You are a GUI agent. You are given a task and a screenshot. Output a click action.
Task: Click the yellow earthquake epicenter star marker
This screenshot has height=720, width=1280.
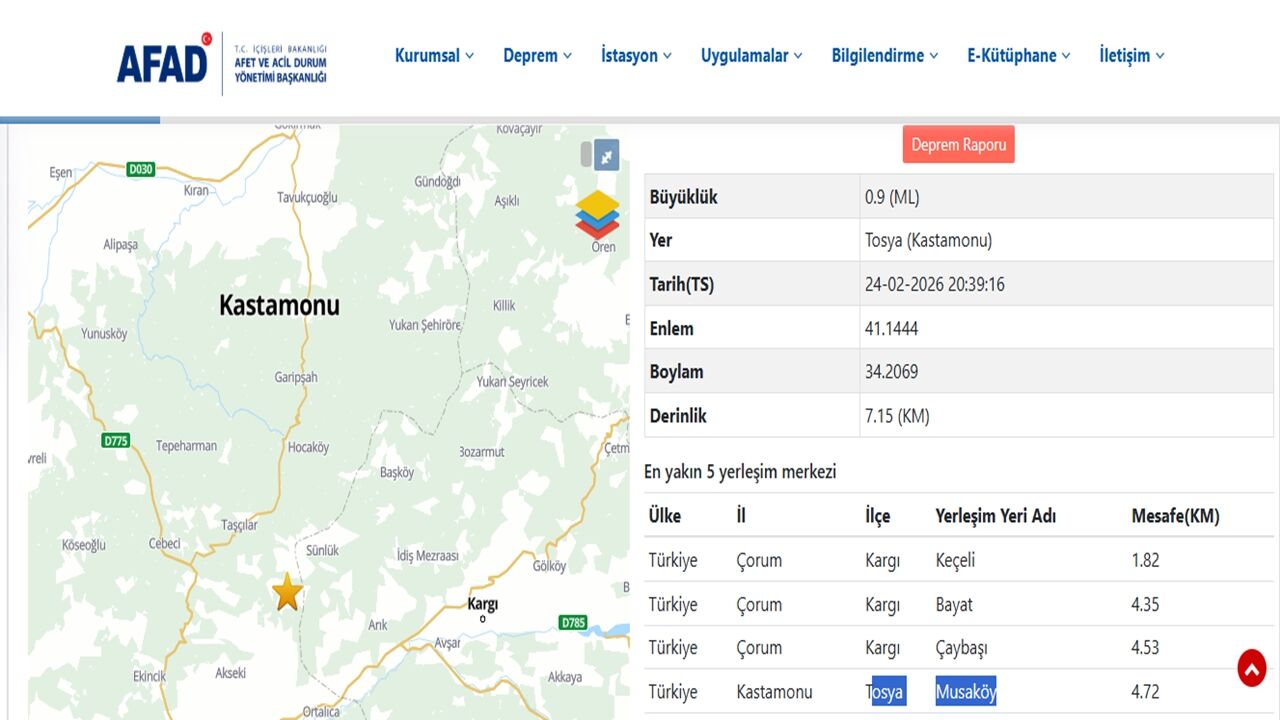coord(287,592)
